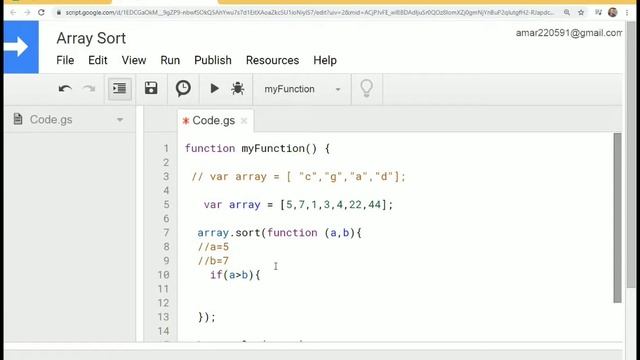Expand the Code.gs file options arrow
Screen dimensions: 640x360
[x=120, y=120]
